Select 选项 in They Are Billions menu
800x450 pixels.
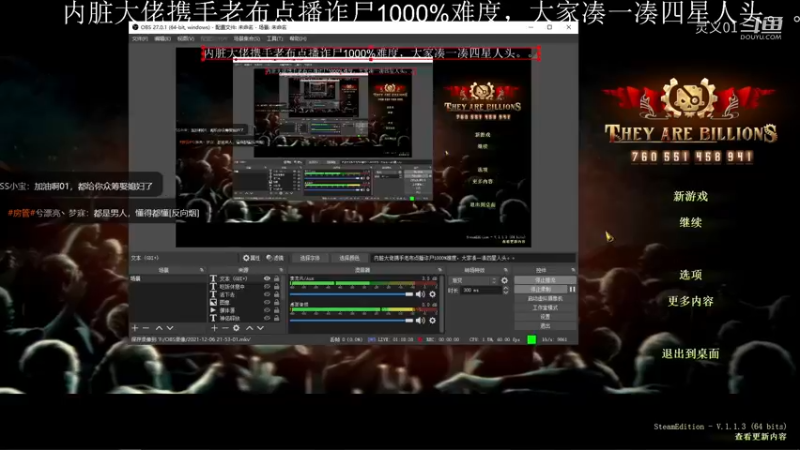[x=690, y=275]
